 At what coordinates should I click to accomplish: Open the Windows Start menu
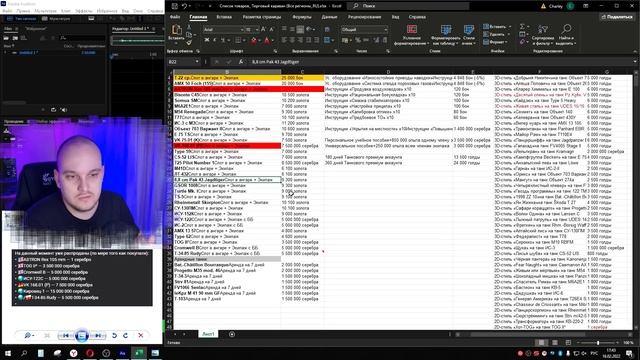pos(8,353)
